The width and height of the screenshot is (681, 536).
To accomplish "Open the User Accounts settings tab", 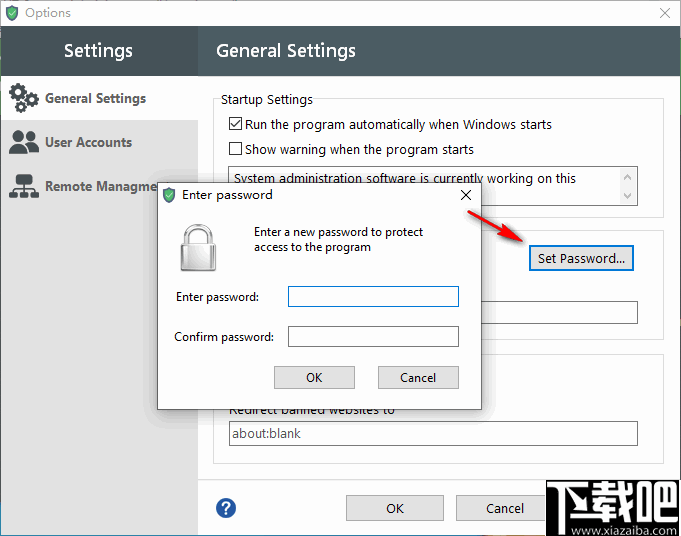I will click(x=88, y=142).
